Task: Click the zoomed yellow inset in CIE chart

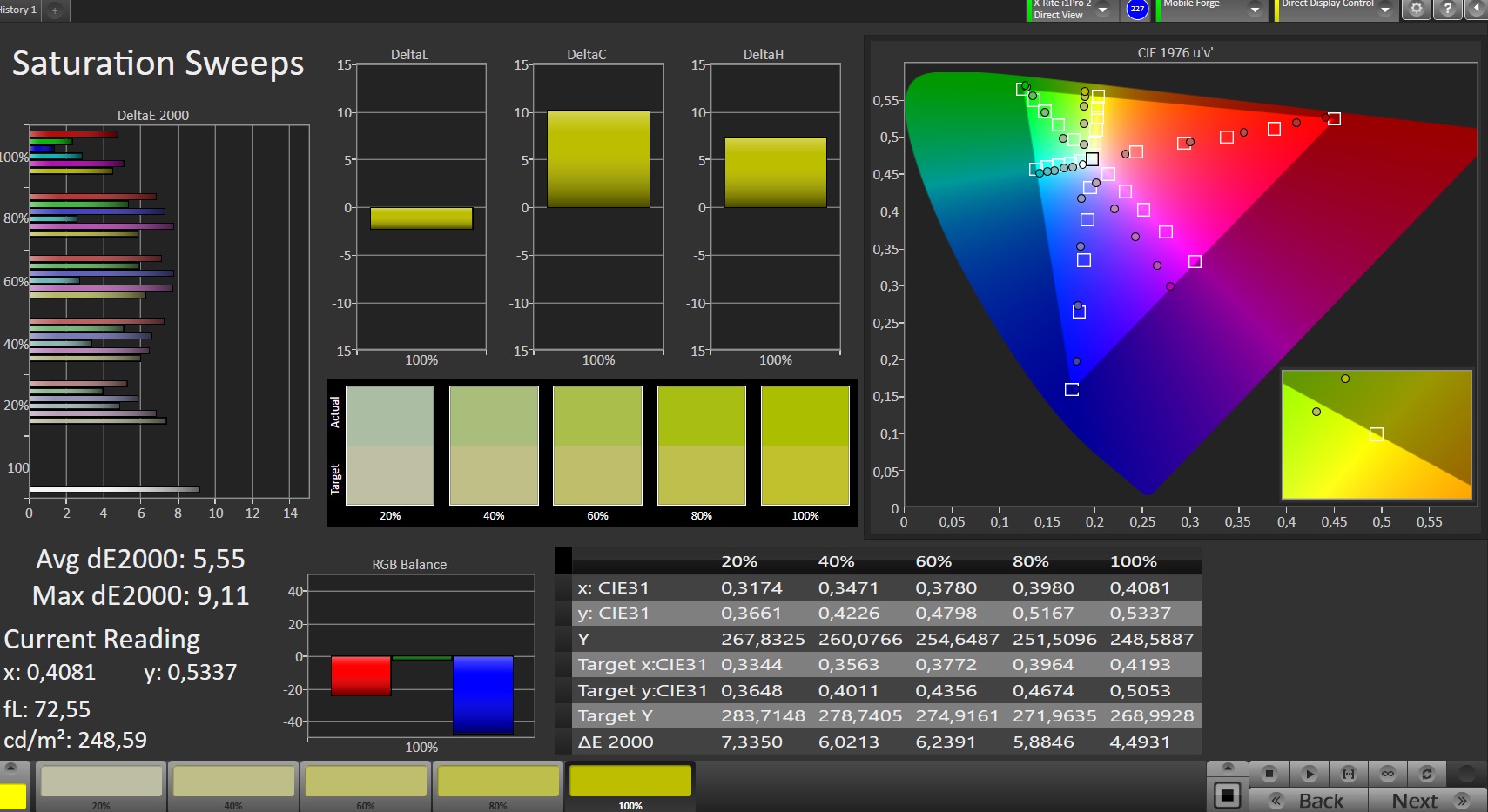Action: pos(1377,434)
